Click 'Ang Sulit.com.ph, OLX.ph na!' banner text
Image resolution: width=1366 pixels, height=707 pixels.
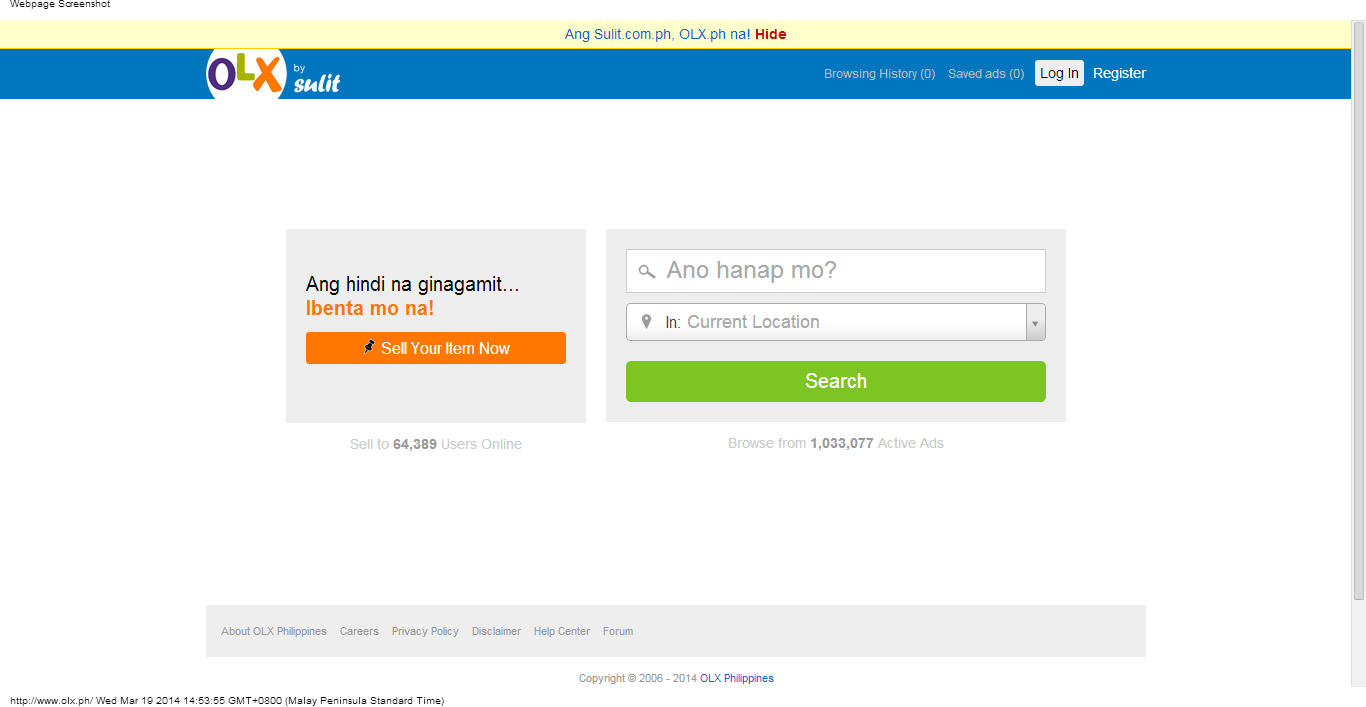click(x=658, y=34)
